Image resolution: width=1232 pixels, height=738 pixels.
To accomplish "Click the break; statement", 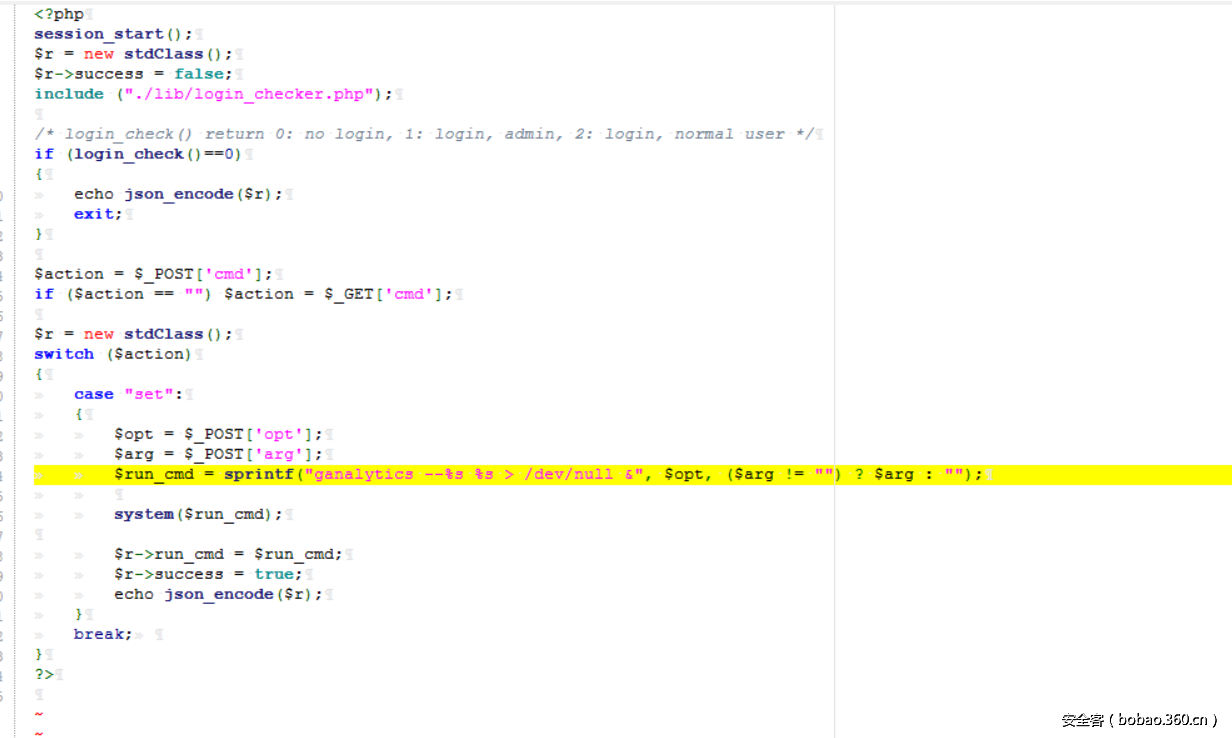I will (100, 633).
